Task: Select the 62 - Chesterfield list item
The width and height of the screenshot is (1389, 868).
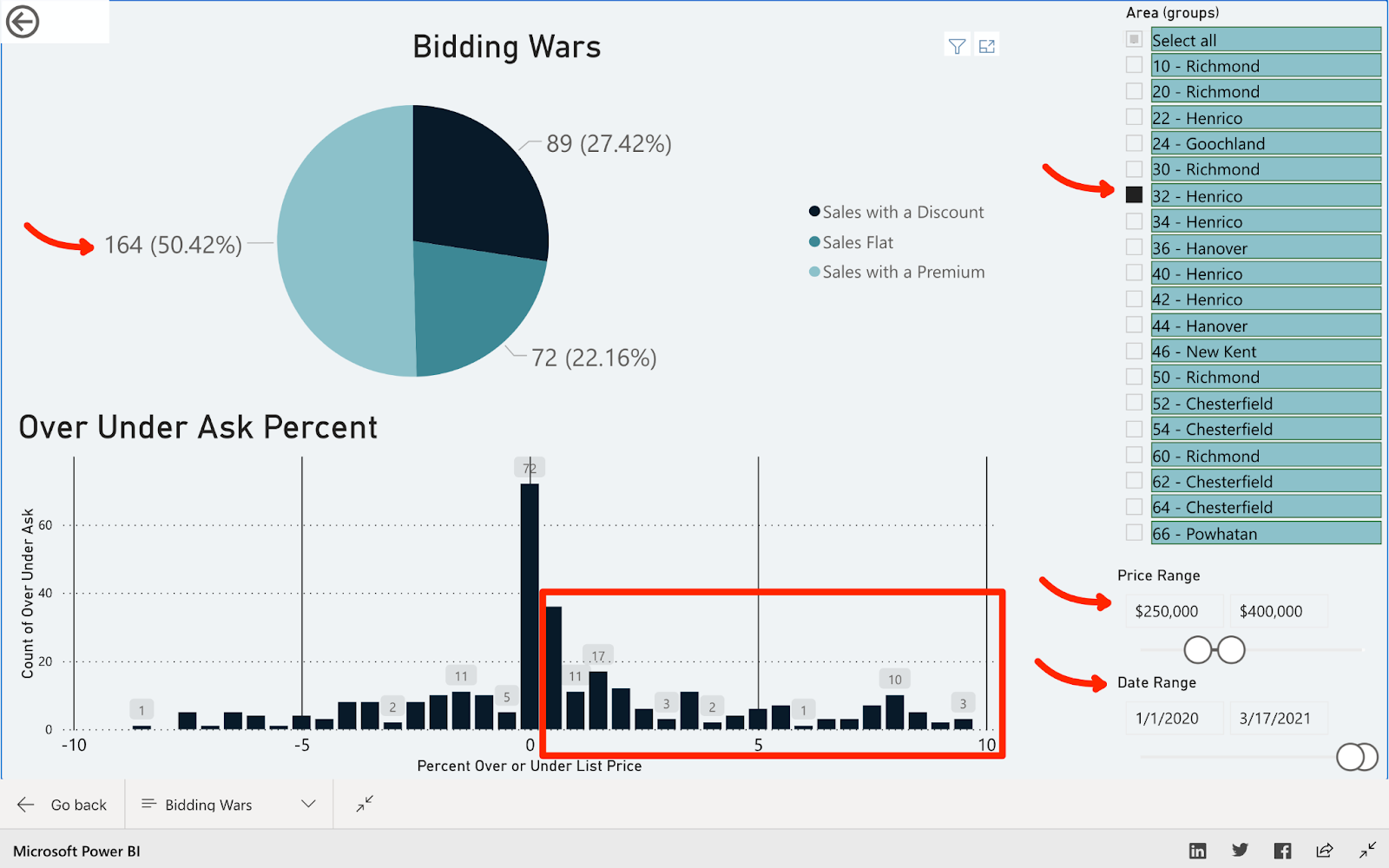Action: pyautogui.click(x=1266, y=482)
